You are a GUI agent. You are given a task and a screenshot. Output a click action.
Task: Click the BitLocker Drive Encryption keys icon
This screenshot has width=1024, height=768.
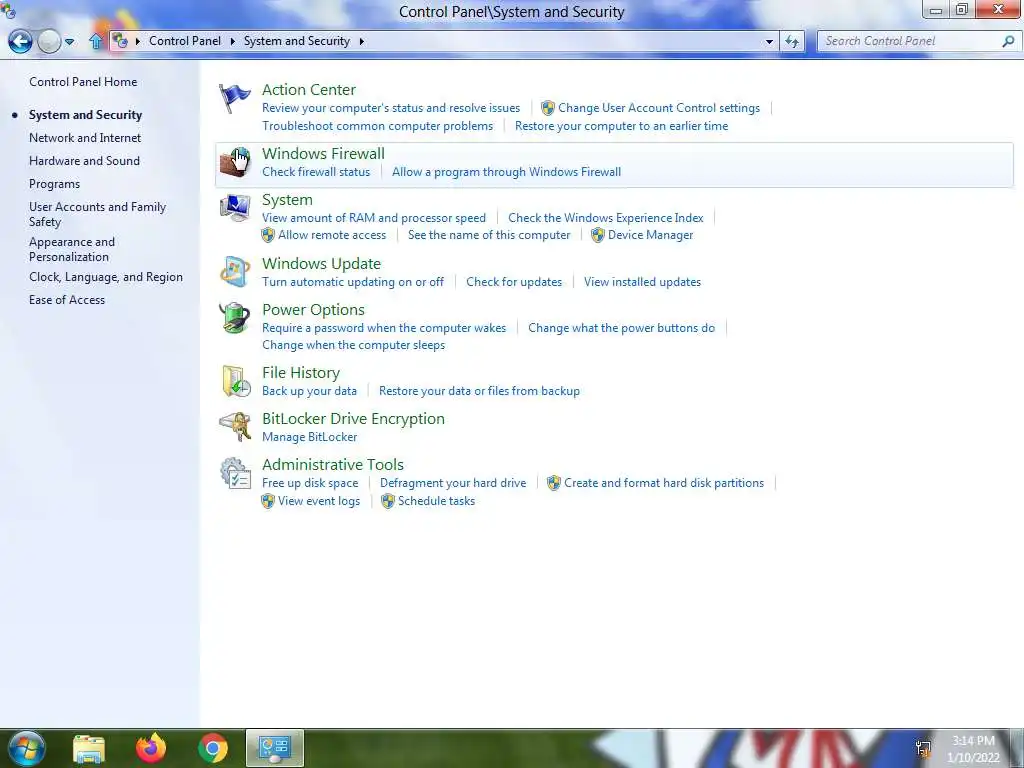point(234,427)
